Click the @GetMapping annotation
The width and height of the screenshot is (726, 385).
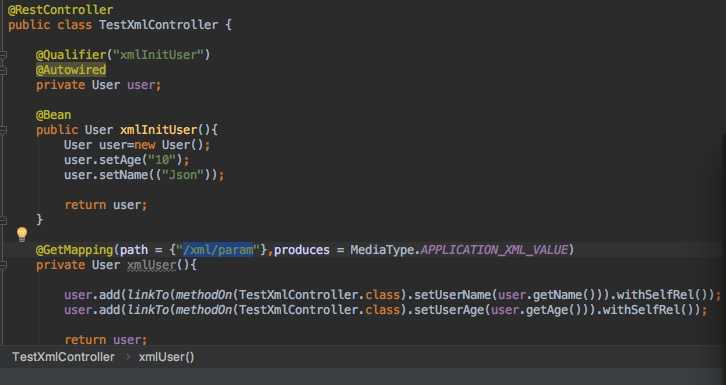[74, 250]
